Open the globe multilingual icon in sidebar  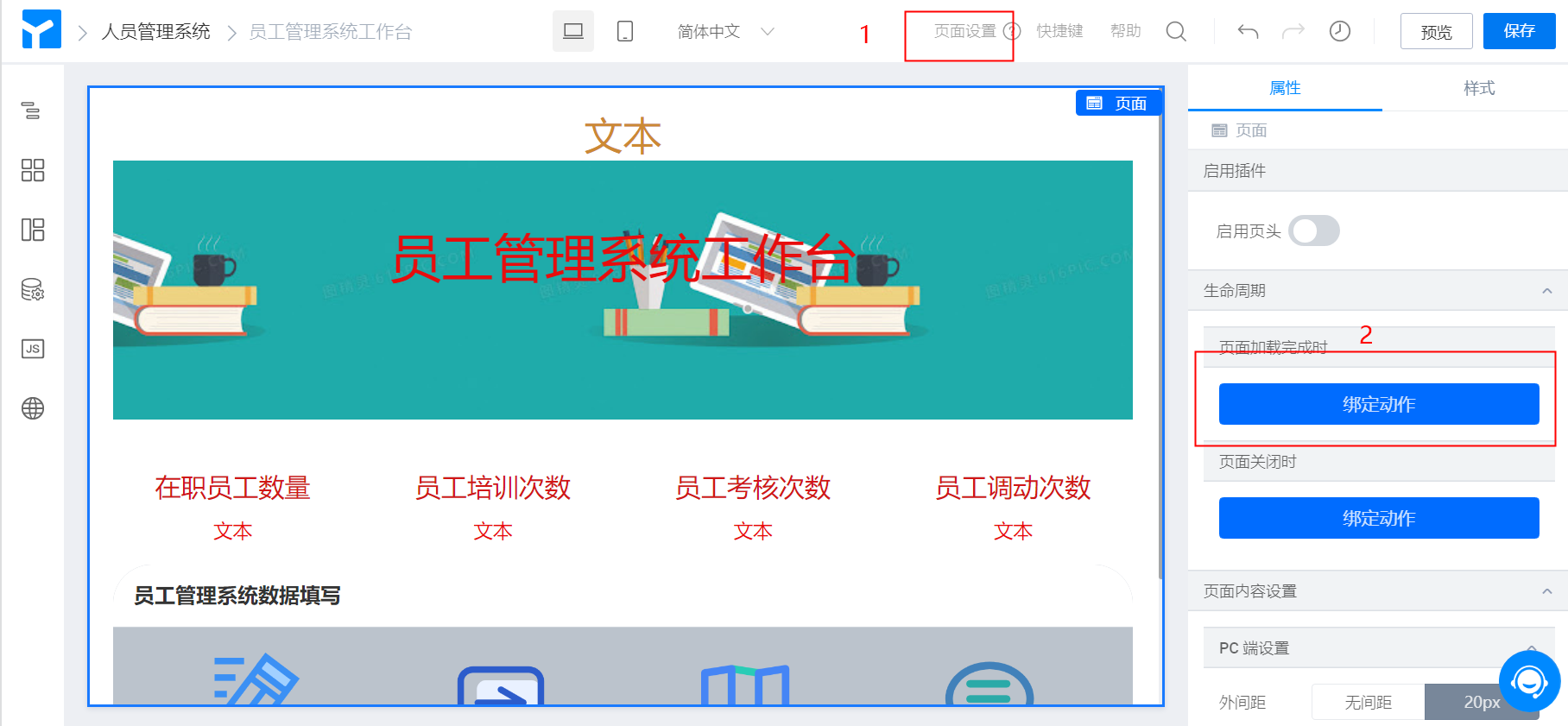tap(32, 408)
